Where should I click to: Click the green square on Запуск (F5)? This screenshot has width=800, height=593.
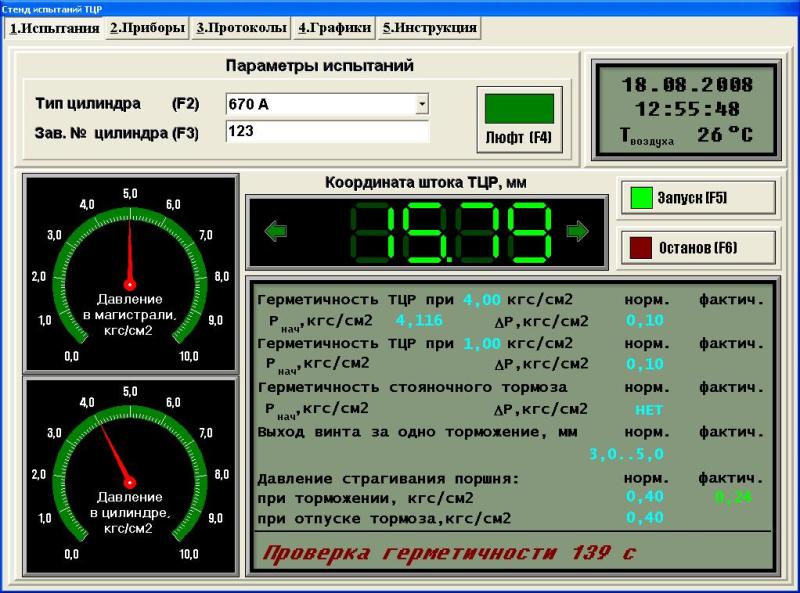click(x=641, y=198)
